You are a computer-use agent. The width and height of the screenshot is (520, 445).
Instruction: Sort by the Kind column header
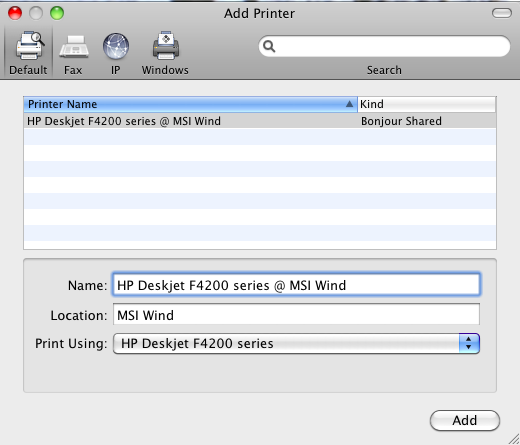point(427,104)
